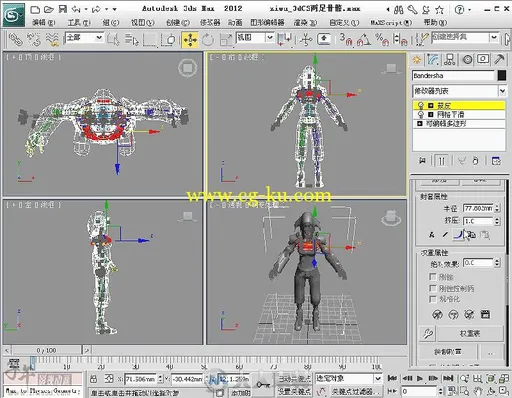Open the 3ds Max application menu logo

[14, 15]
